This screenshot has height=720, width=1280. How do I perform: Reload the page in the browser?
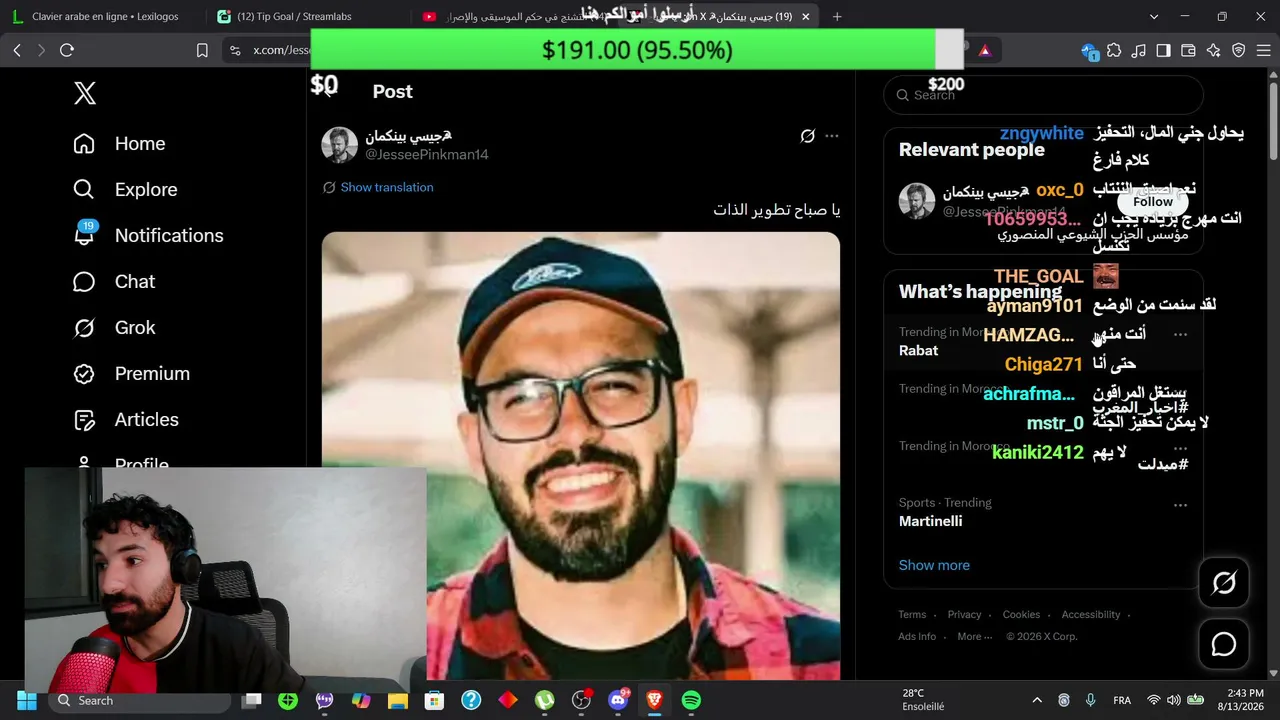tap(67, 50)
